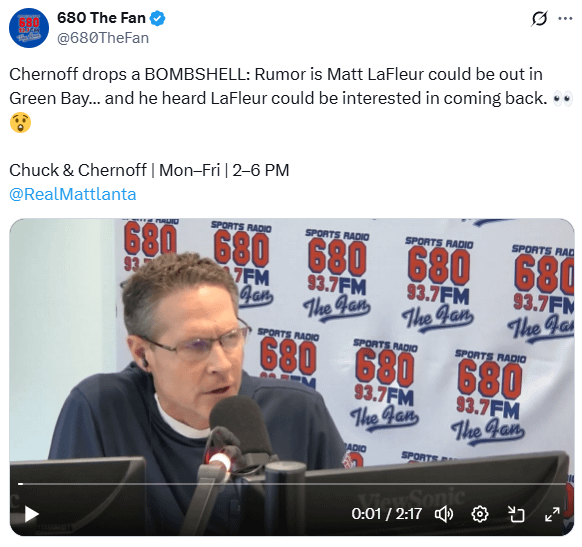Image resolution: width=582 pixels, height=547 pixels.
Task: Open the three-dot more options menu
Action: point(565,18)
